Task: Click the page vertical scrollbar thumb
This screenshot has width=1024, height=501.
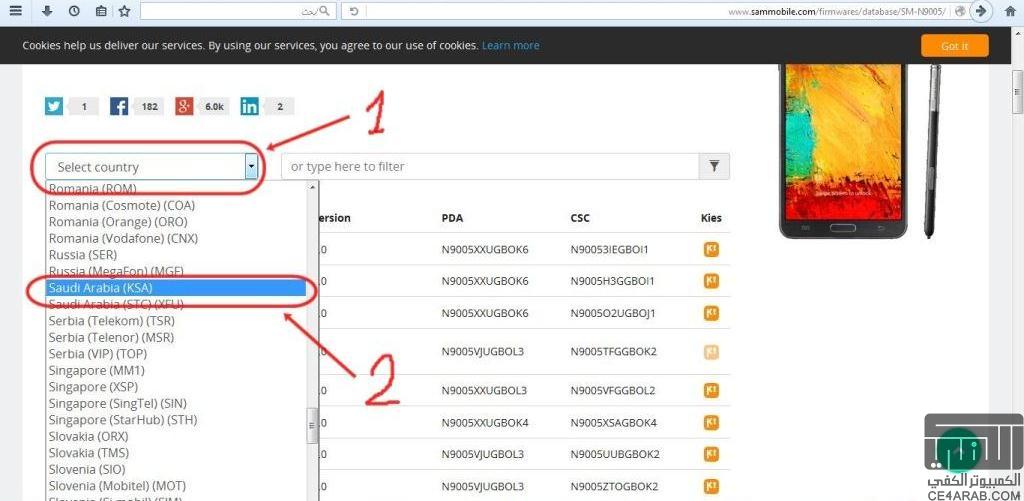Action: [1017, 91]
